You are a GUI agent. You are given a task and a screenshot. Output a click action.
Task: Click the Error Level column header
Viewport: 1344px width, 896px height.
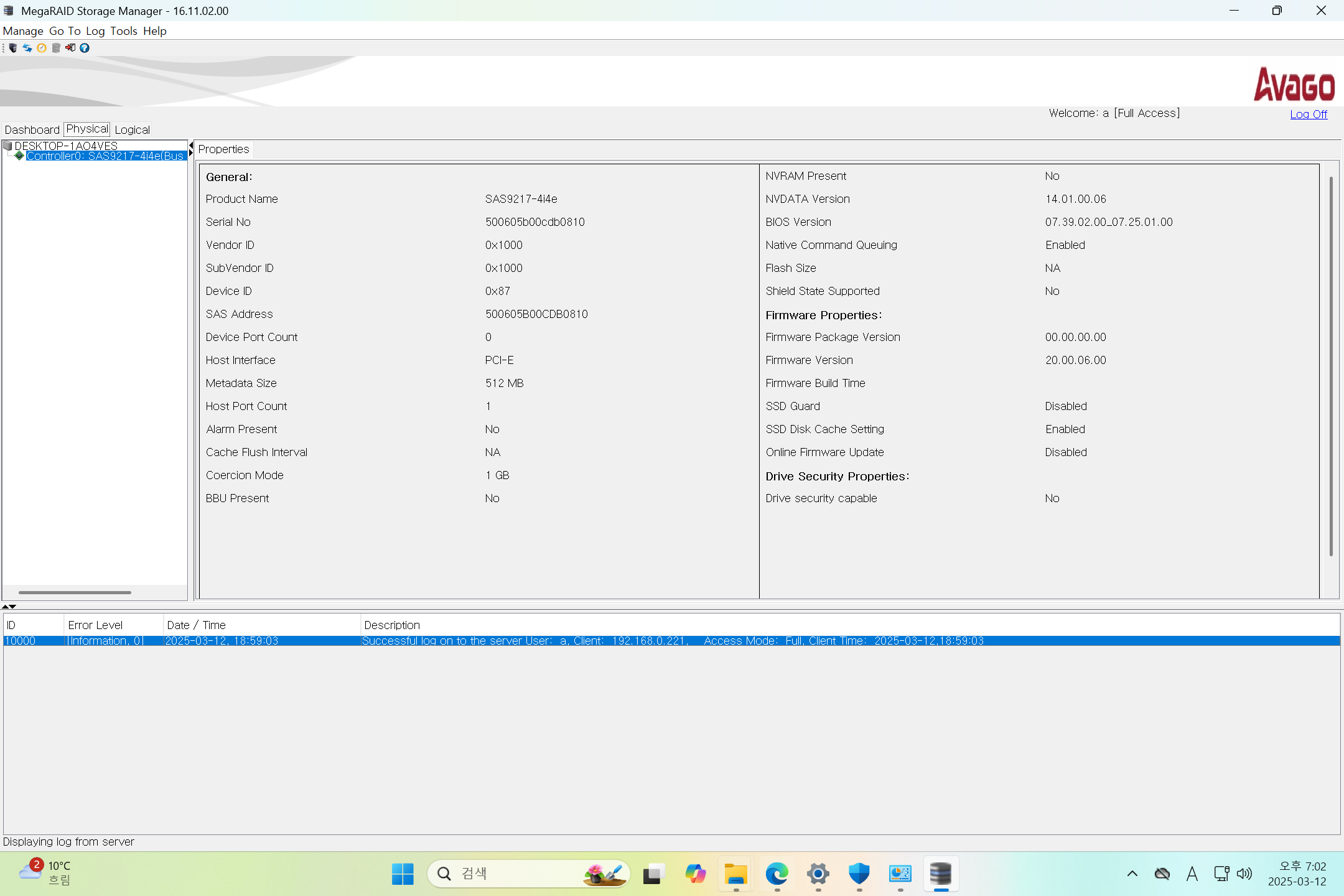coord(113,625)
